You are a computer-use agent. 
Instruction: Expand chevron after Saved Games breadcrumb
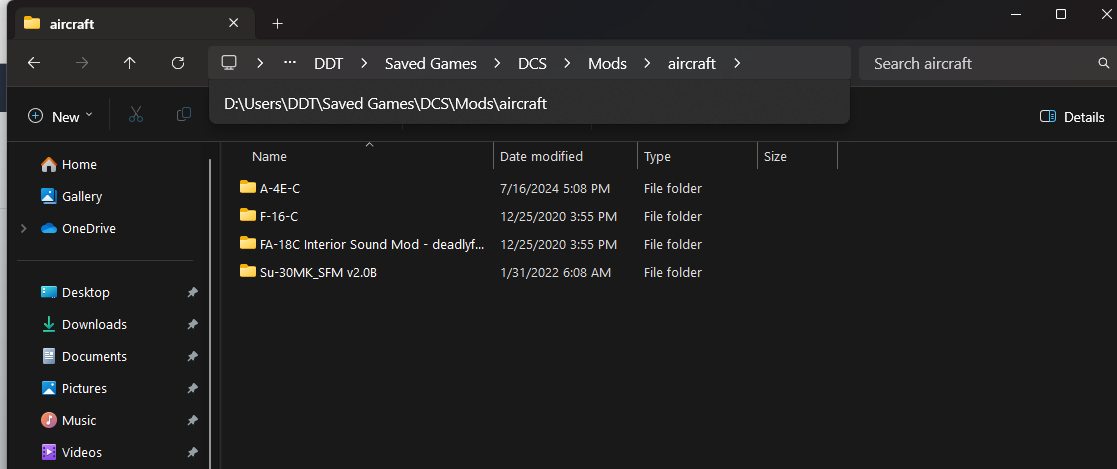497,63
